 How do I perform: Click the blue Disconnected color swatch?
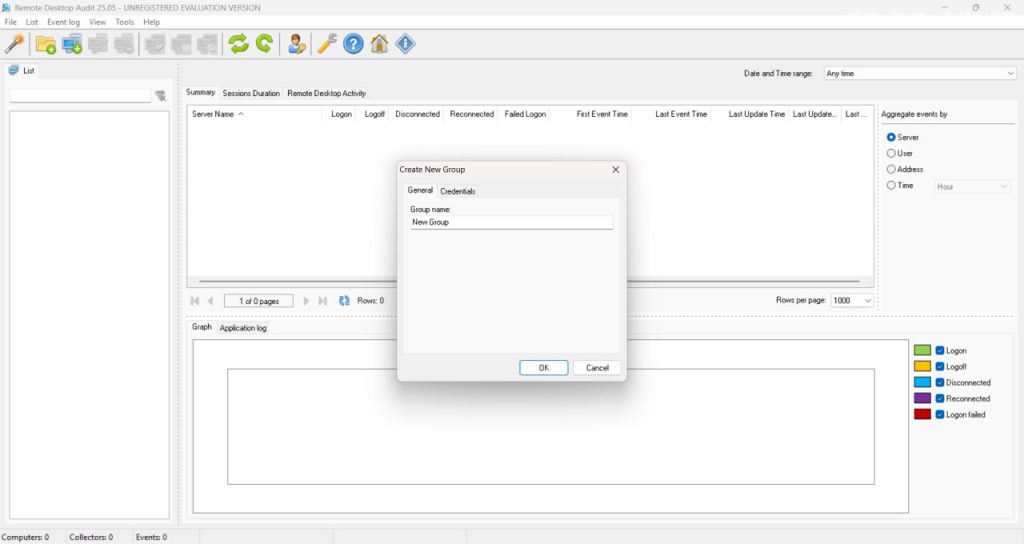(x=922, y=383)
